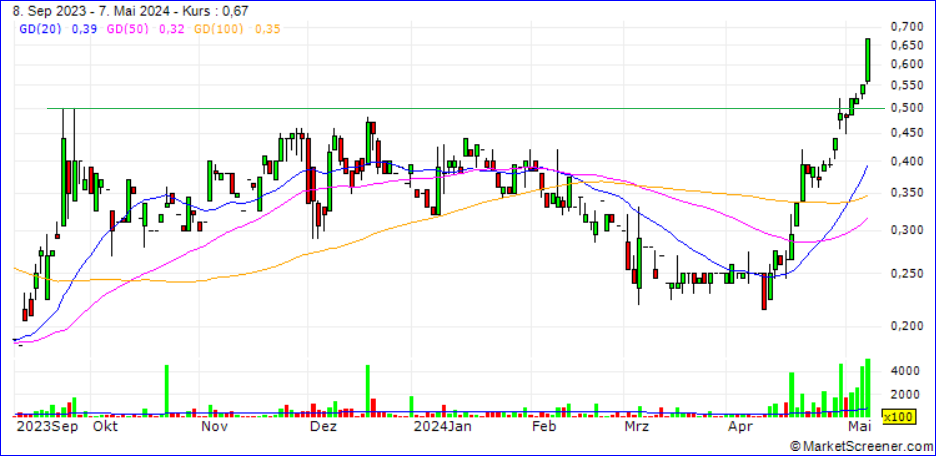Screen dimensions: 936x456
Task: Click the 2023Sep start date label
Action: [38, 426]
